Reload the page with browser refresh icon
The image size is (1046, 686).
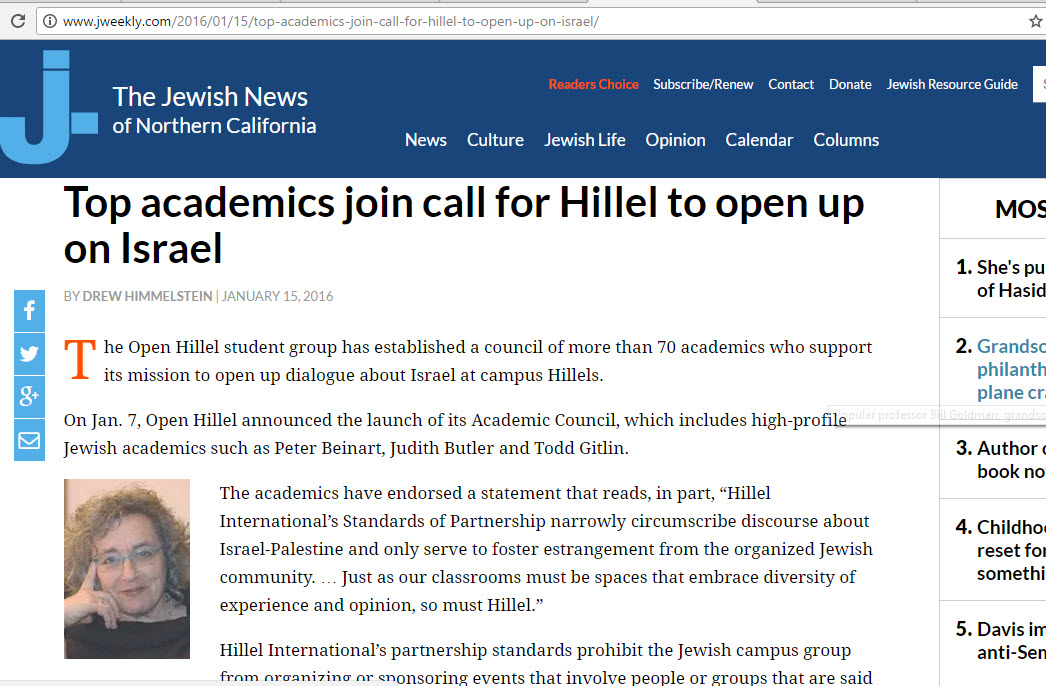click(x=18, y=21)
